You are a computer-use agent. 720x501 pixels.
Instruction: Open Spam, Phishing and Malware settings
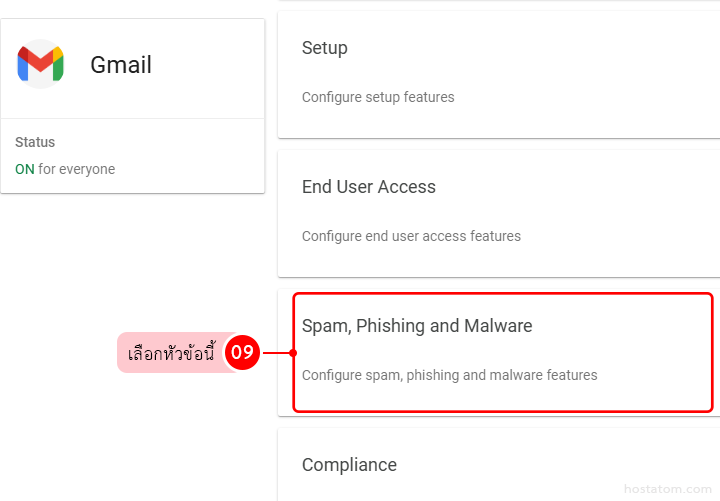(x=417, y=326)
